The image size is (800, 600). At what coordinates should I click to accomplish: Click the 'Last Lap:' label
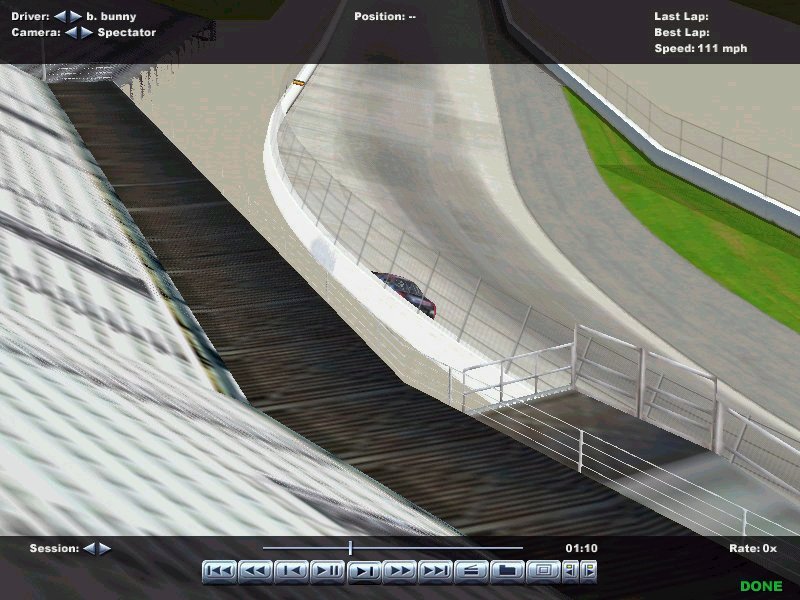(681, 16)
